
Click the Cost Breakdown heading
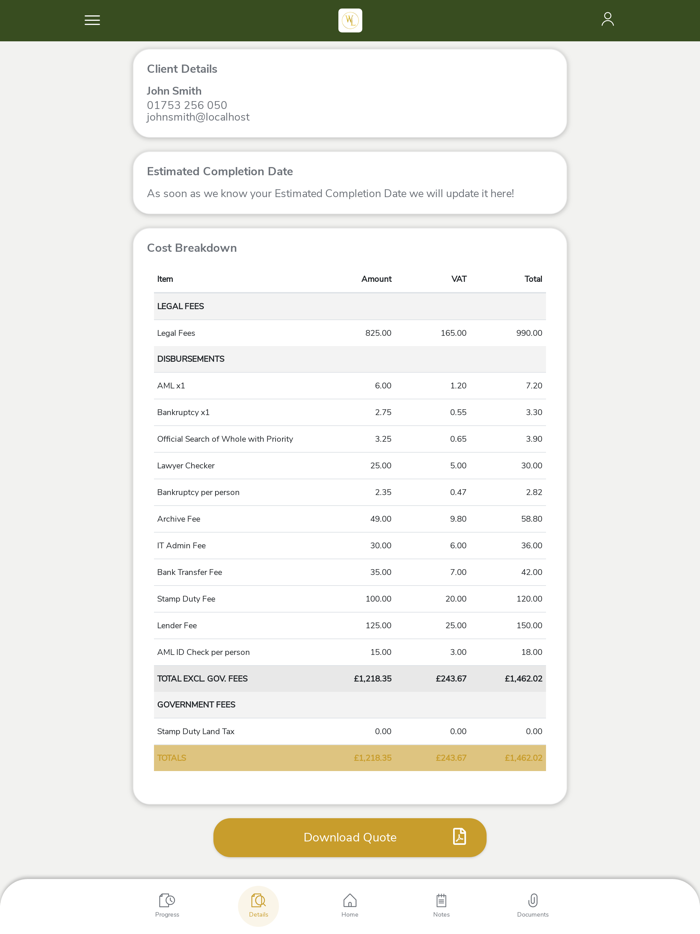(192, 248)
